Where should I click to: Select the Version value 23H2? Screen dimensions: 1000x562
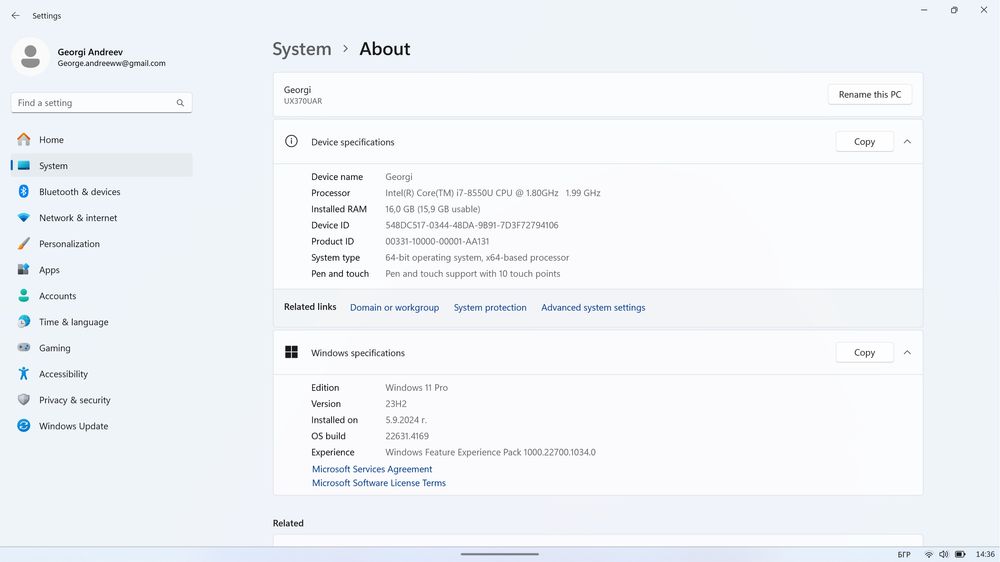tap(395, 404)
